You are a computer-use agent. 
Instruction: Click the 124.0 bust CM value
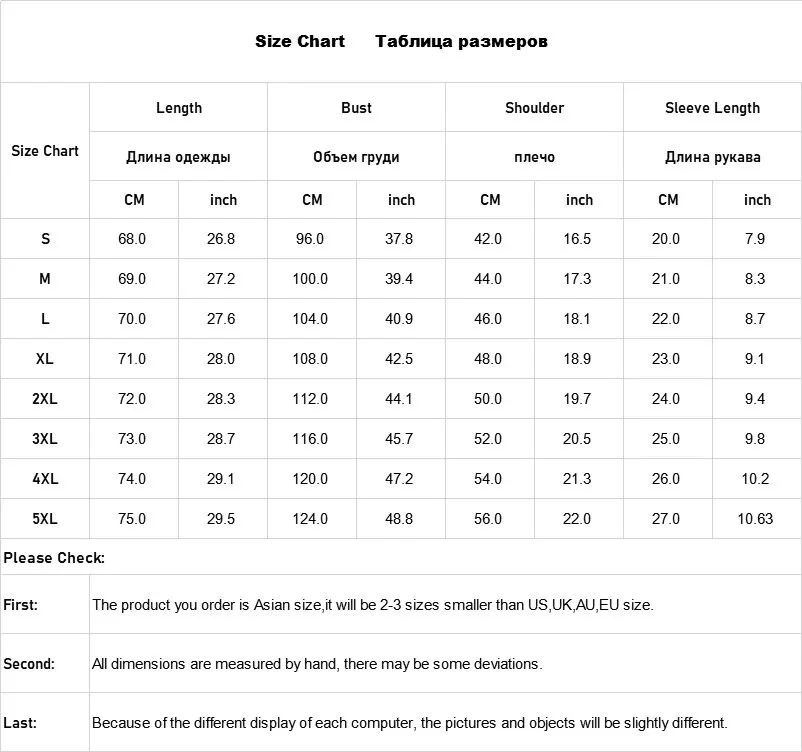[x=310, y=519]
